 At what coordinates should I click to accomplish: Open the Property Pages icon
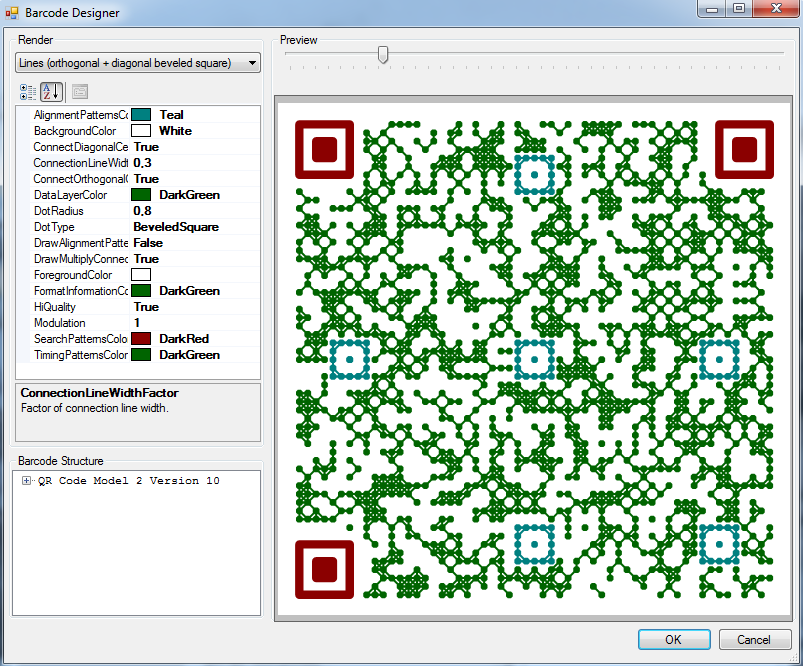pos(79,92)
